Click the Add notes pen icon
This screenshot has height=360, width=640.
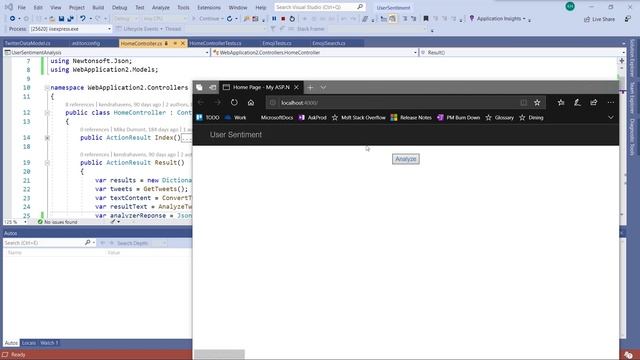(577, 103)
